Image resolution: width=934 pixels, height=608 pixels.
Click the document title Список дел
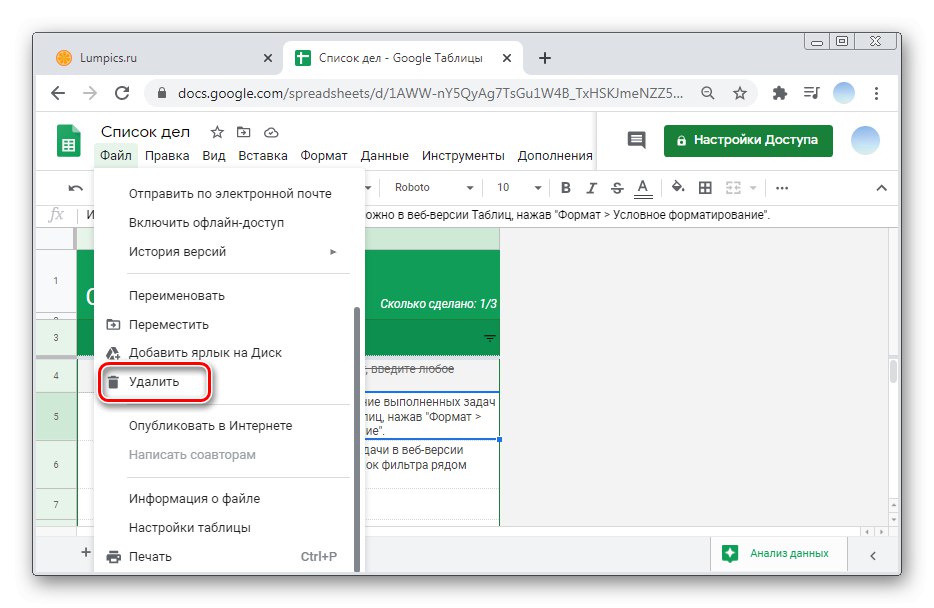(x=145, y=132)
